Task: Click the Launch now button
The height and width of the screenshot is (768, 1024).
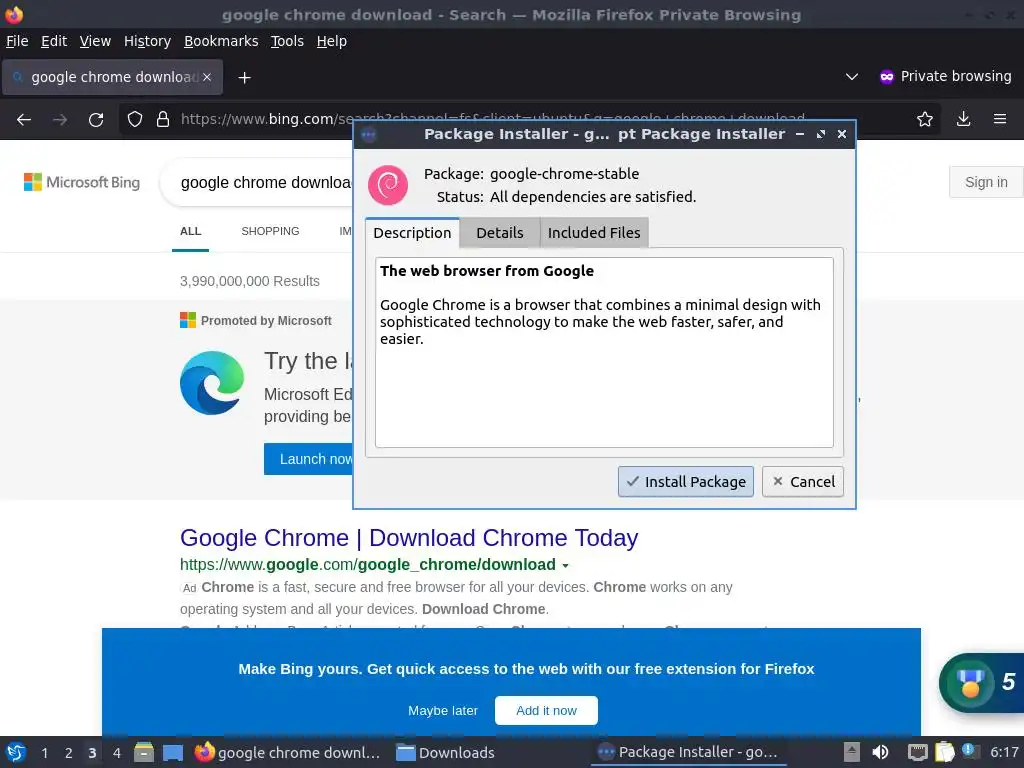Action: (x=309, y=459)
